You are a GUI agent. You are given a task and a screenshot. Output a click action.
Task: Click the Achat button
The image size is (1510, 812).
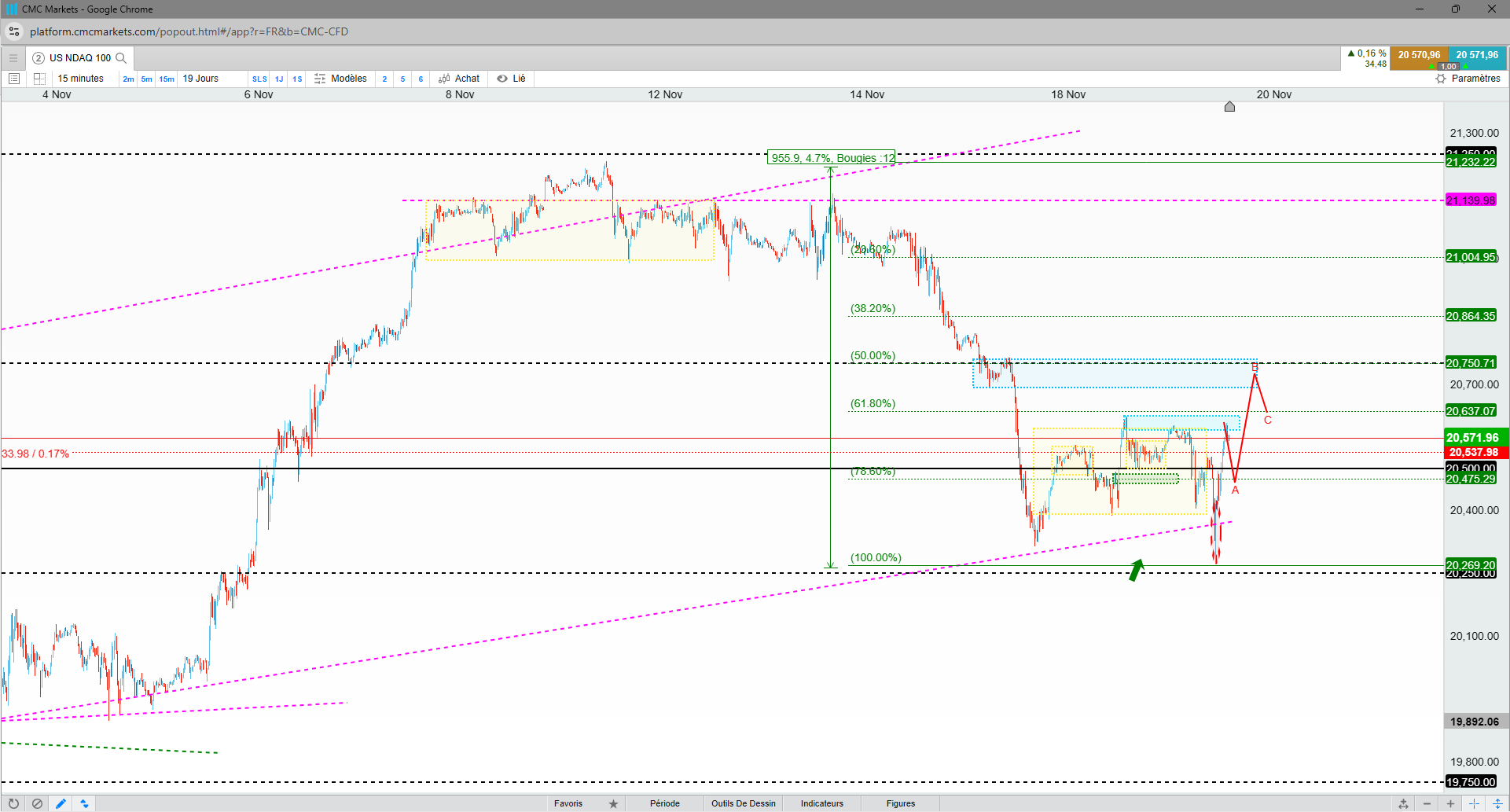click(459, 79)
